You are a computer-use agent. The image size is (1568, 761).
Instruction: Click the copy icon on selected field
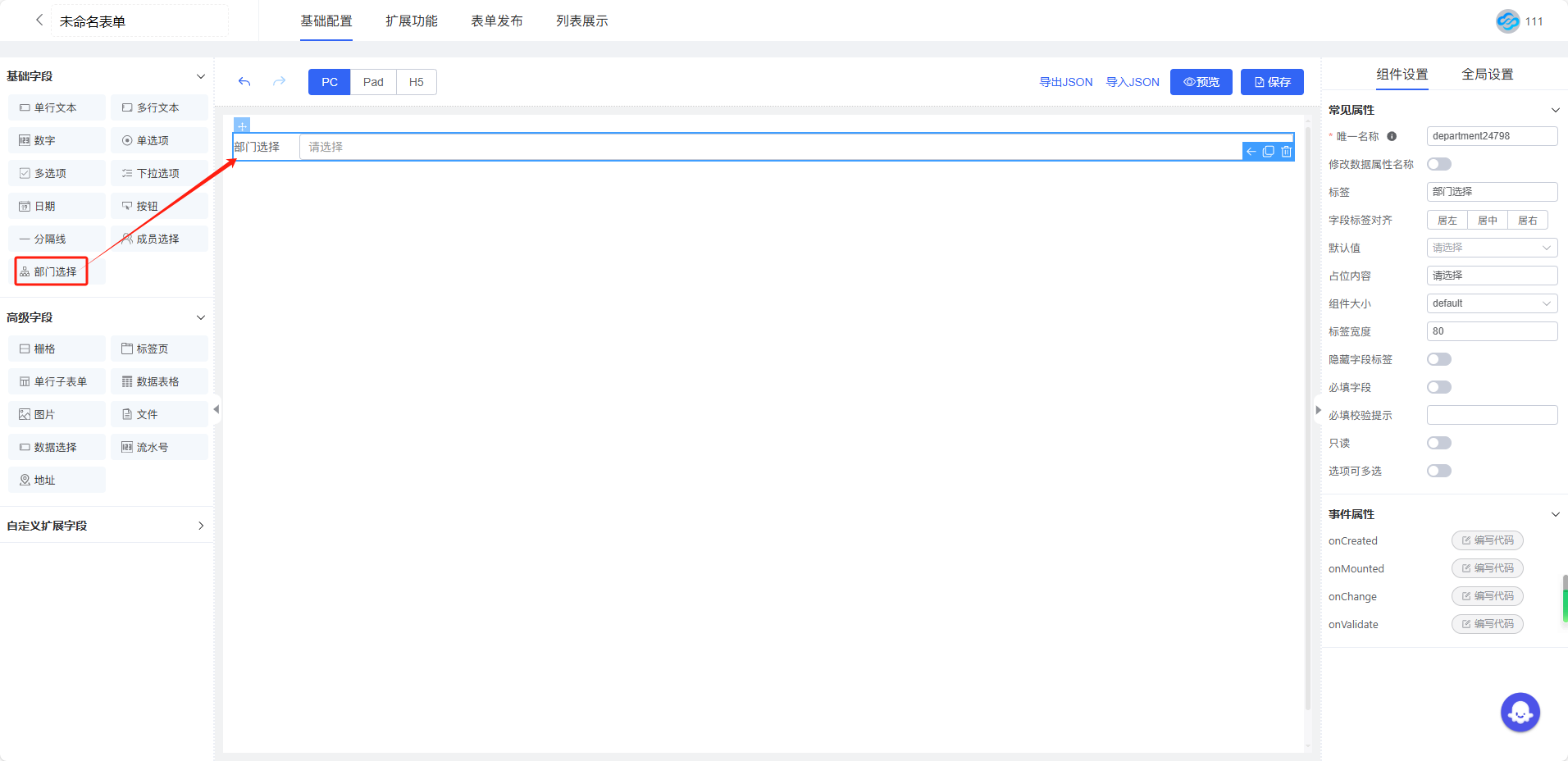click(x=1269, y=152)
